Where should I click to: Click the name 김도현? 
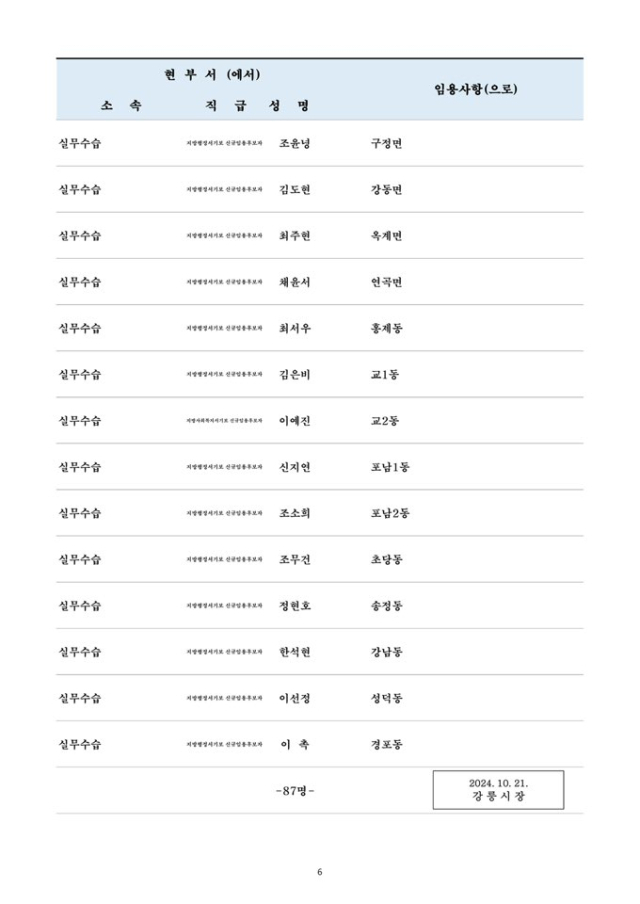point(295,189)
